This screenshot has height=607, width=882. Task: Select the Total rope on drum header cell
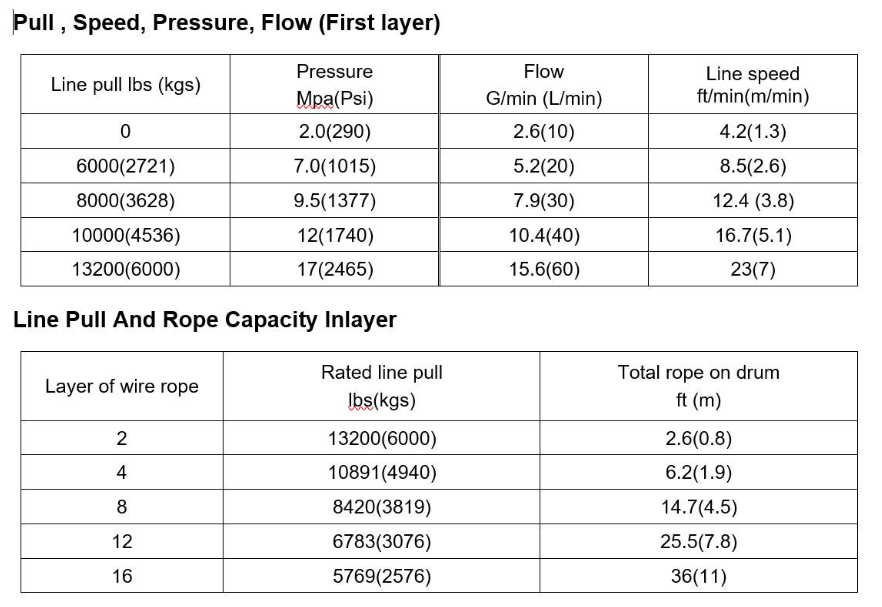click(x=698, y=386)
